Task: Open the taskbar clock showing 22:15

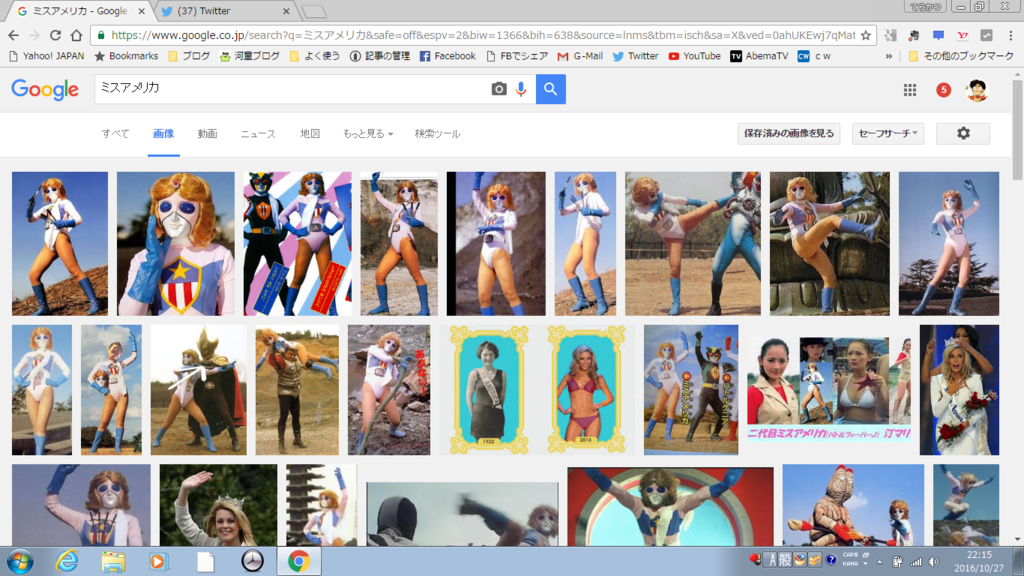Action: (x=978, y=562)
